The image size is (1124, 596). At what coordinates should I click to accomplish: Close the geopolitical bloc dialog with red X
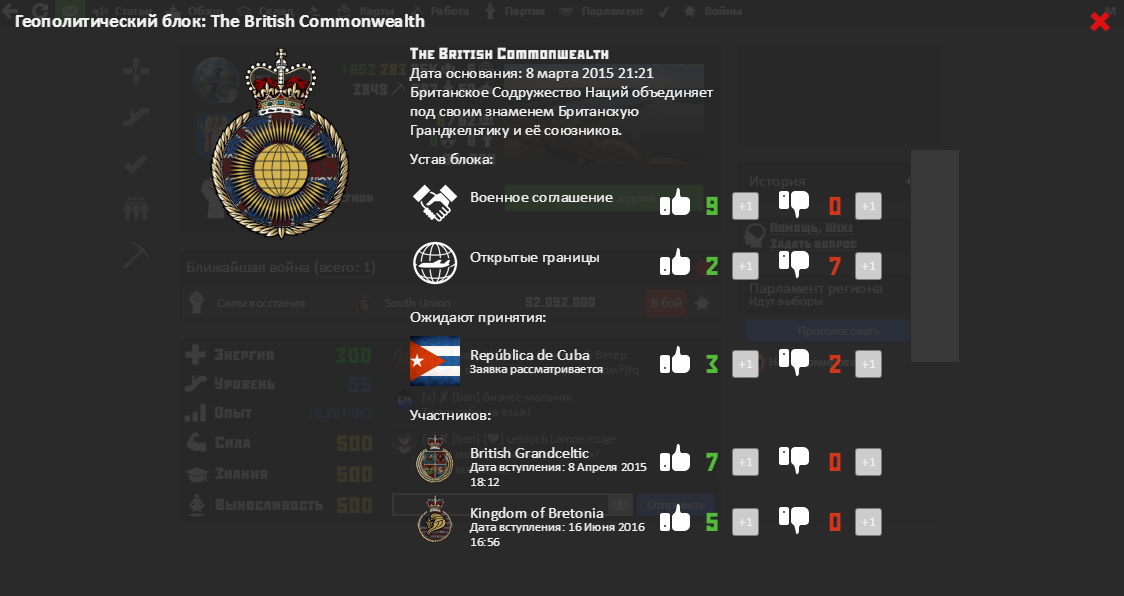click(x=1100, y=22)
